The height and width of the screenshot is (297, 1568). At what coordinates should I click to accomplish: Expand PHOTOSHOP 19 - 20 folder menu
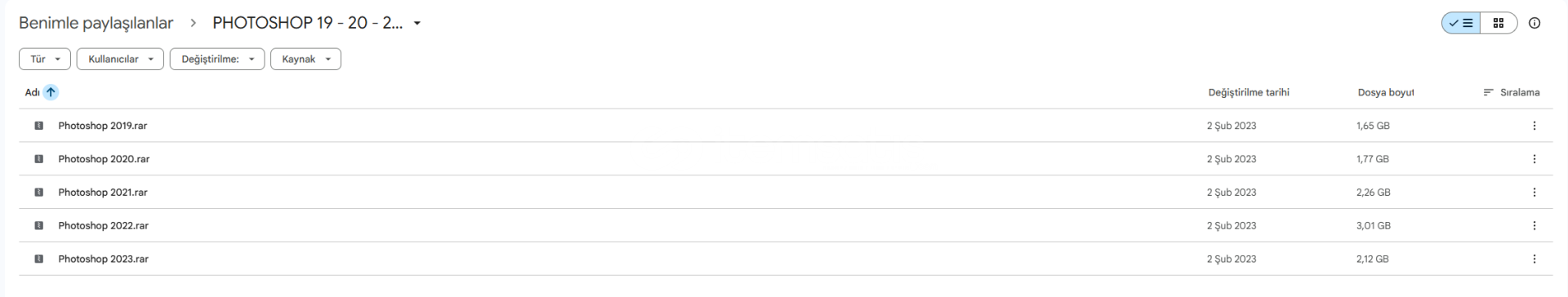click(x=417, y=24)
